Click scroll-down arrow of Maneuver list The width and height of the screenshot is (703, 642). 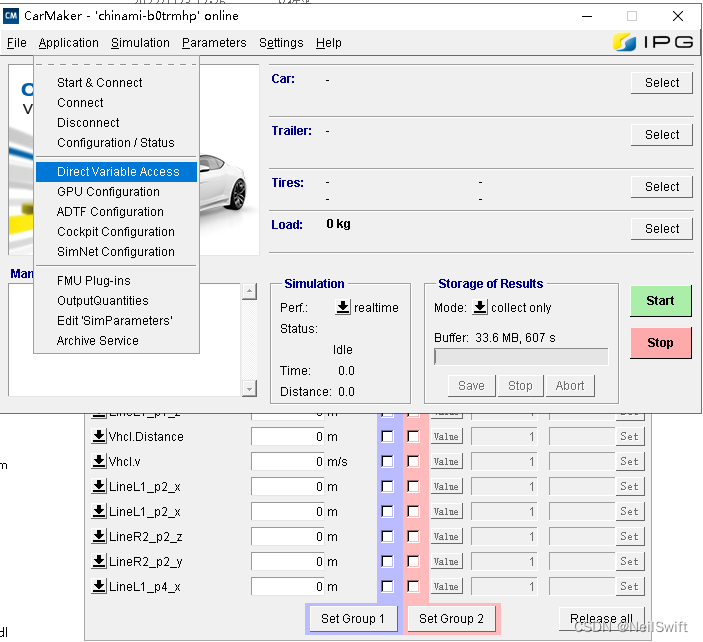(x=249, y=388)
